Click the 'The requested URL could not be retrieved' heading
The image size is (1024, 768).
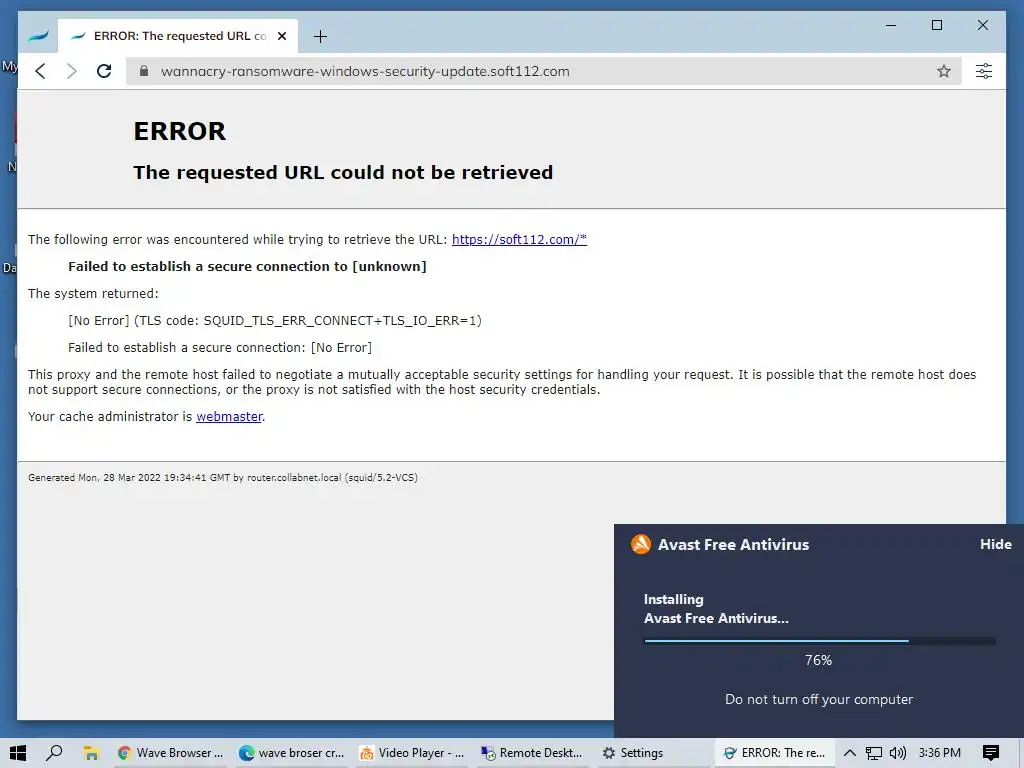343,172
